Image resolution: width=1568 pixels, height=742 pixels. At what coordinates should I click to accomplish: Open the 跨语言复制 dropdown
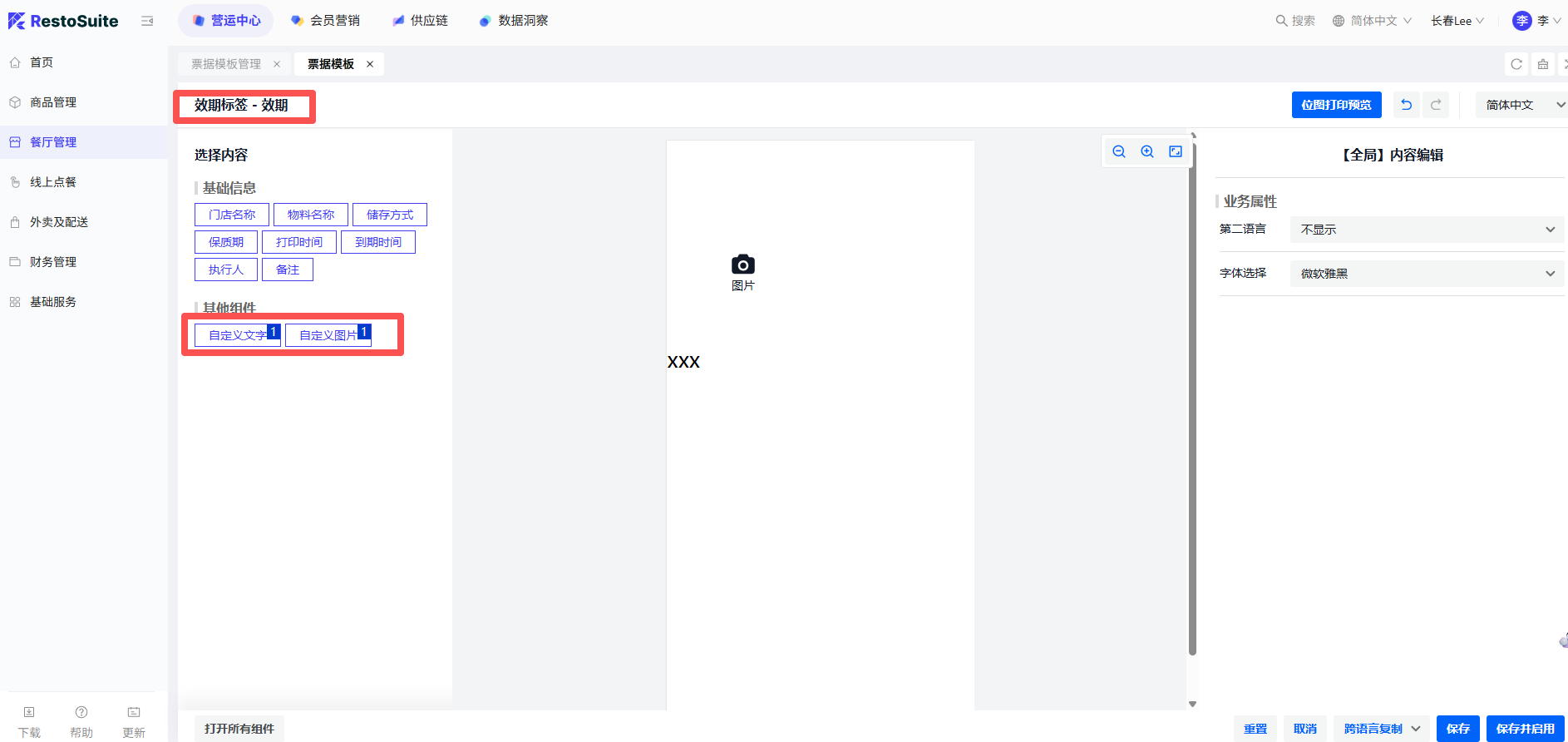coord(1382,729)
